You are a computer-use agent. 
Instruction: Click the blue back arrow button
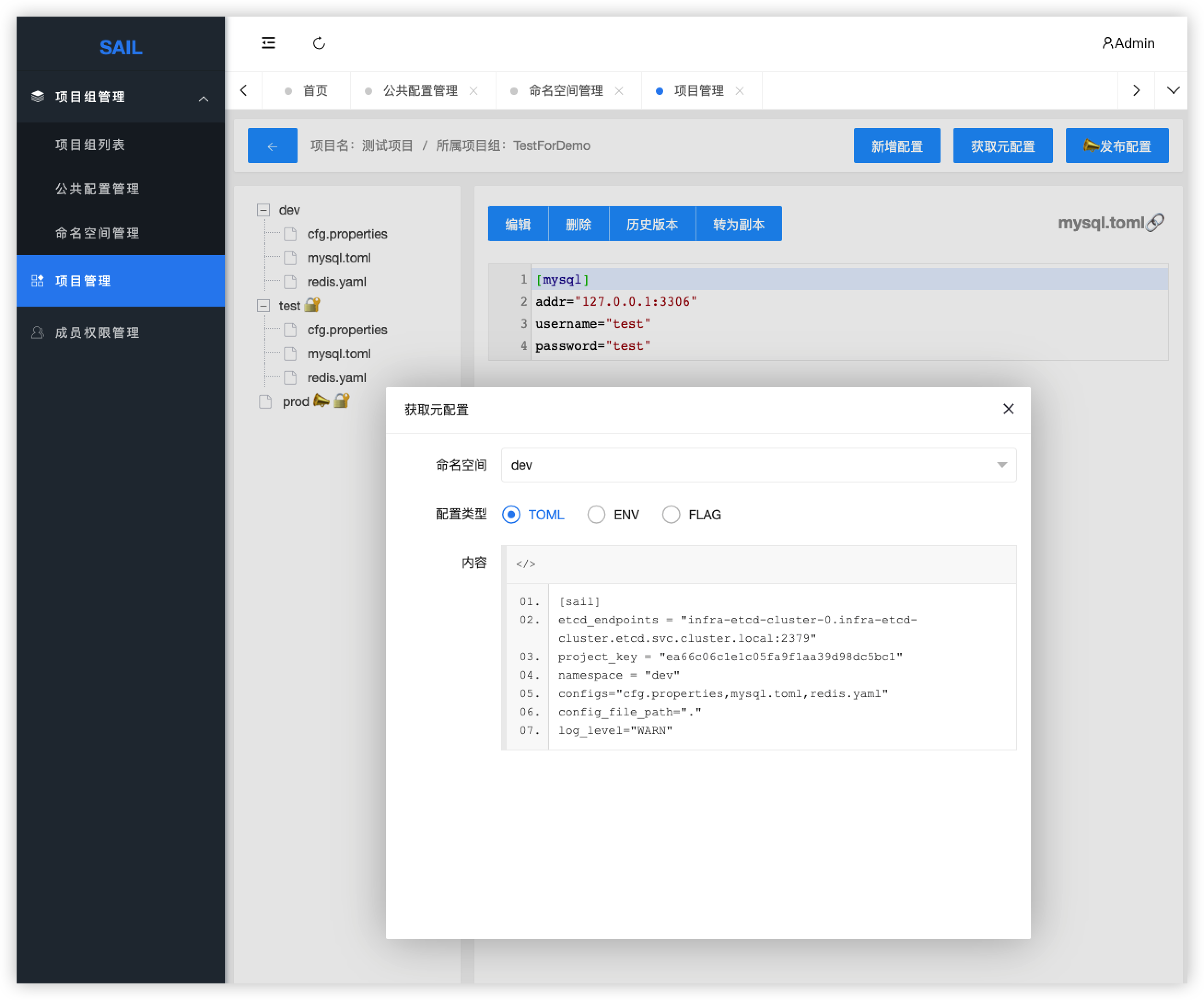tap(272, 145)
